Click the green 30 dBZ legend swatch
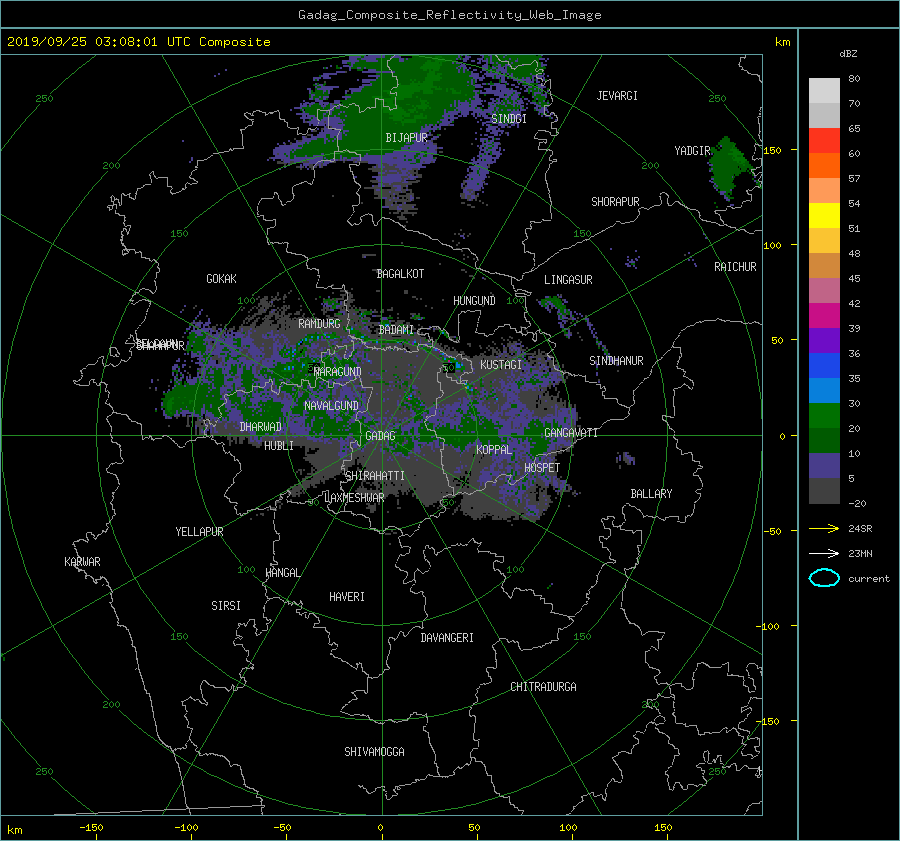Image resolution: width=900 pixels, height=841 pixels. click(824, 415)
